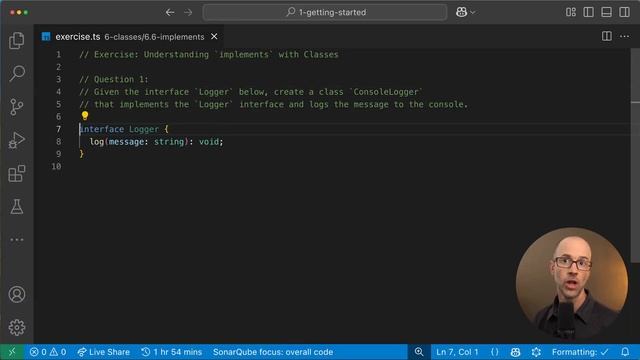Go forward with the navigation arrow
The image size is (640, 360).
pos(188,12)
